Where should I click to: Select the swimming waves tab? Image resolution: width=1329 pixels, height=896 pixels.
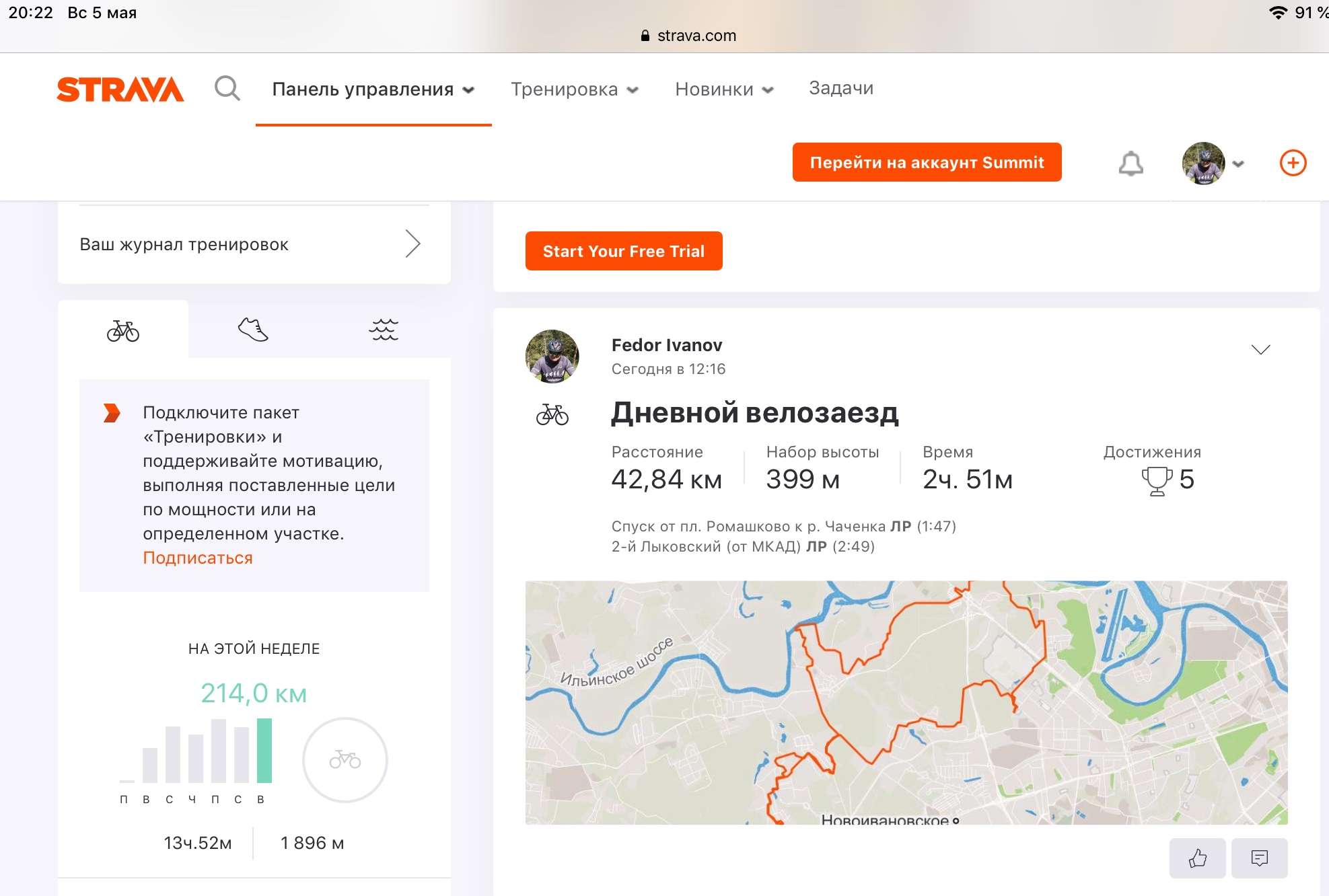click(384, 330)
